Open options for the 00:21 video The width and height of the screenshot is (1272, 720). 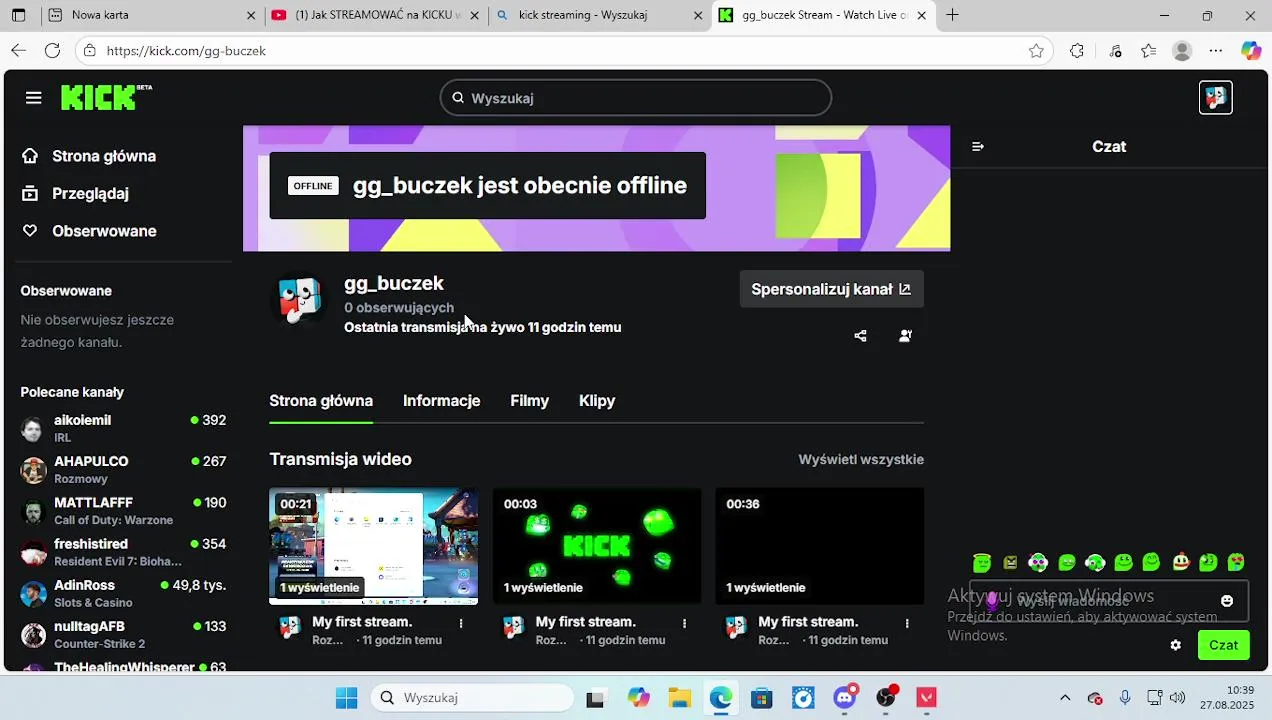[x=461, y=623]
